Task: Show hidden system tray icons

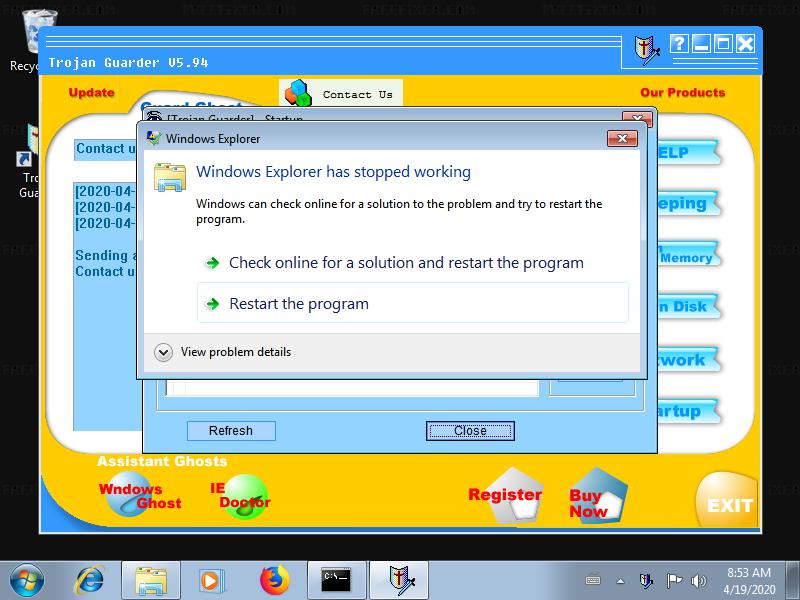Action: (620, 581)
